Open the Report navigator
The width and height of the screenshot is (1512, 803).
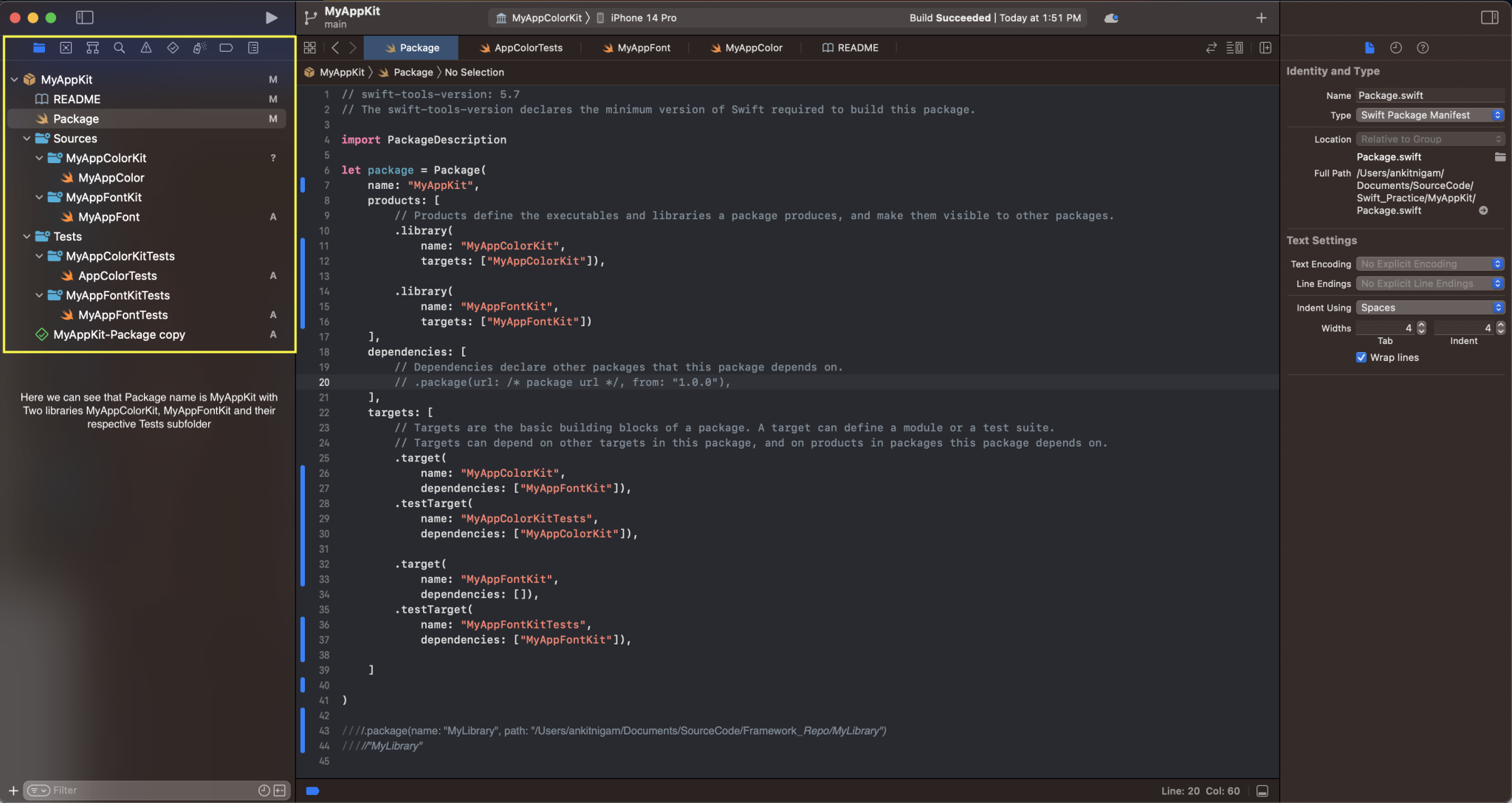pyautogui.click(x=253, y=48)
